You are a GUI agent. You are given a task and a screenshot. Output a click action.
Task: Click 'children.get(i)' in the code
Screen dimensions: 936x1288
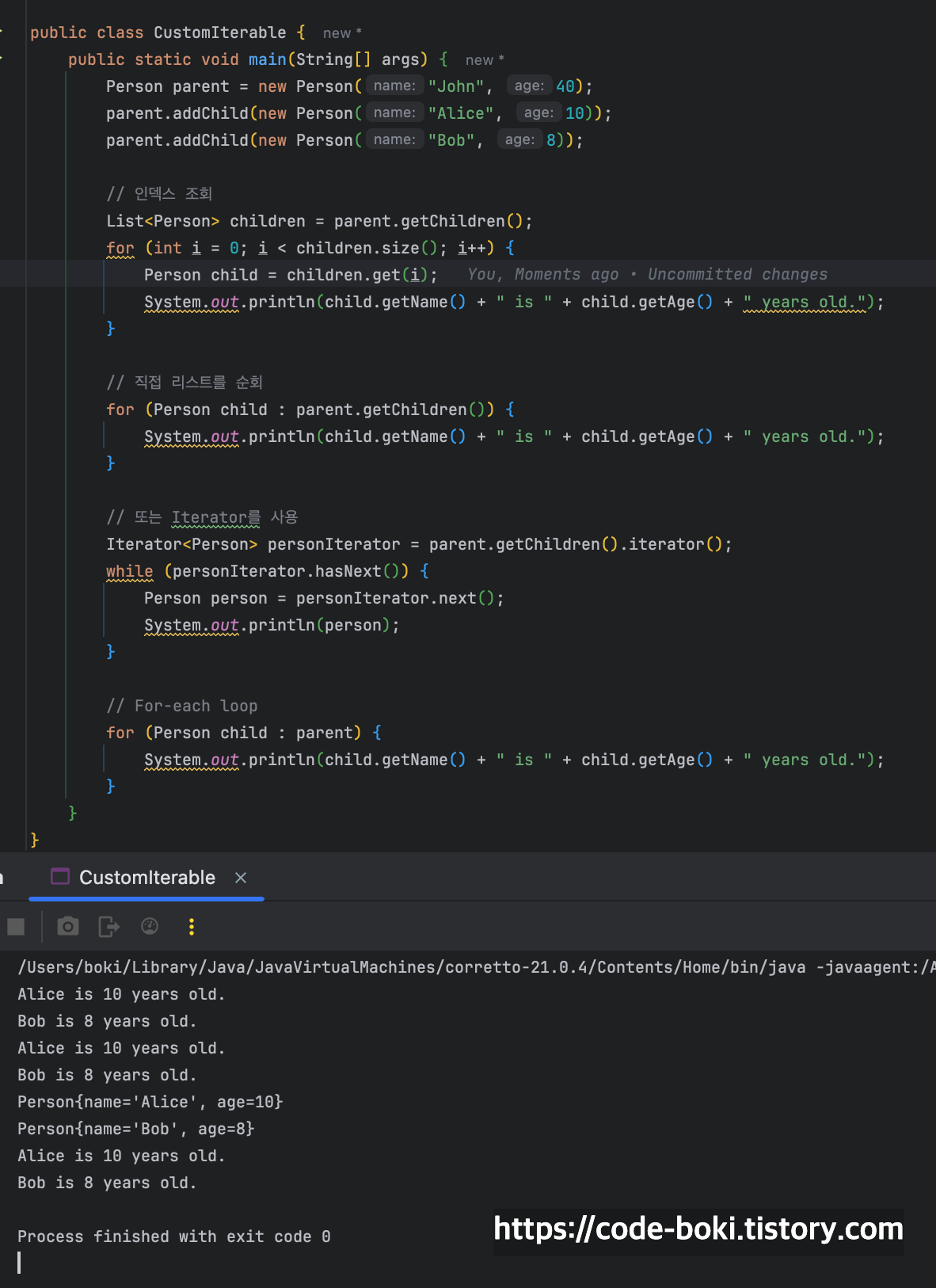coord(357,275)
